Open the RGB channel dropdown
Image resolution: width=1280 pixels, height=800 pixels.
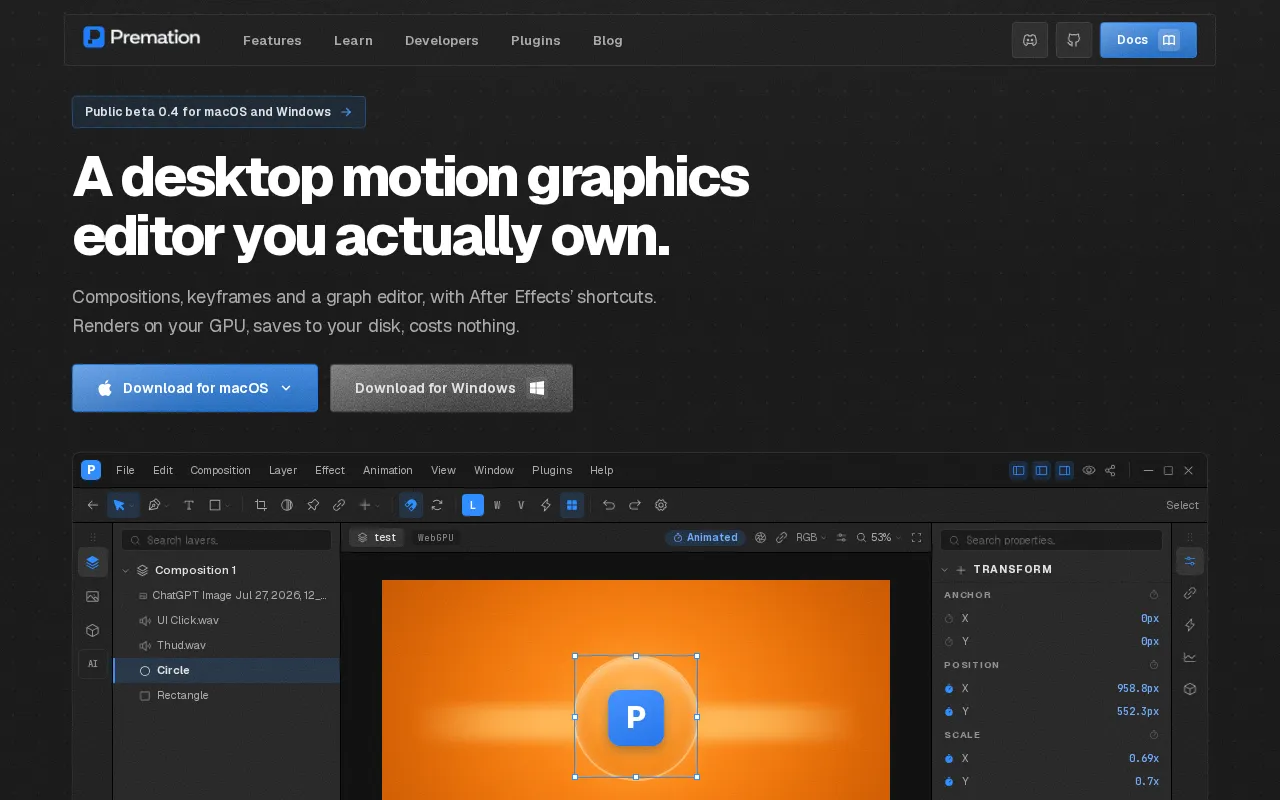tap(810, 537)
